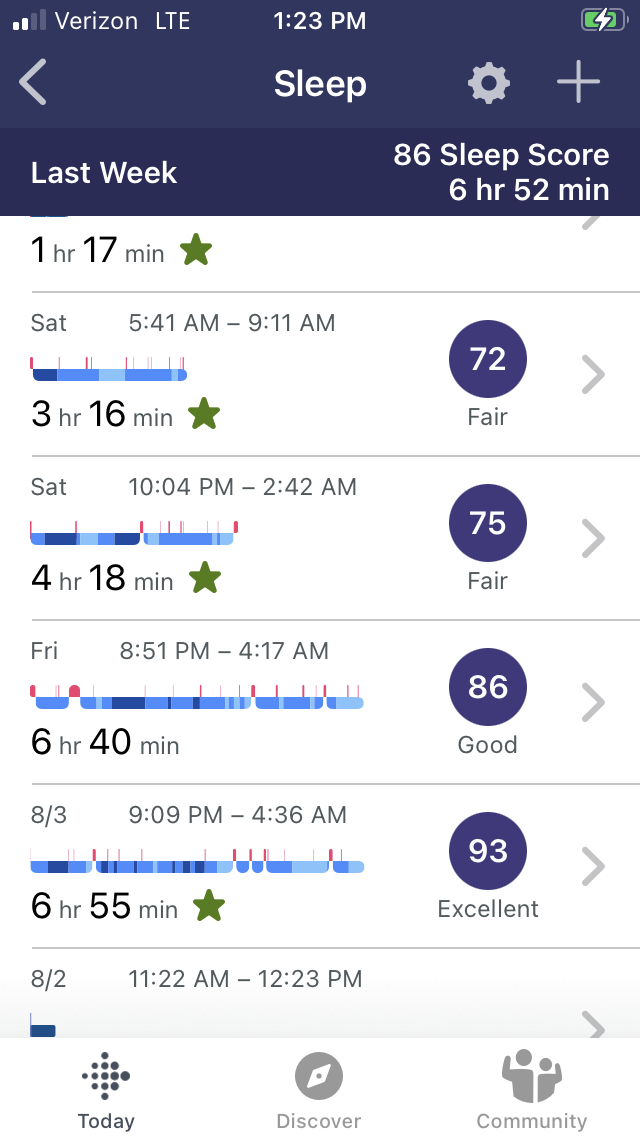This screenshot has height=1136, width=640.
Task: Expand the Sat 5:41 AM sleep entry chevron
Action: (593, 375)
